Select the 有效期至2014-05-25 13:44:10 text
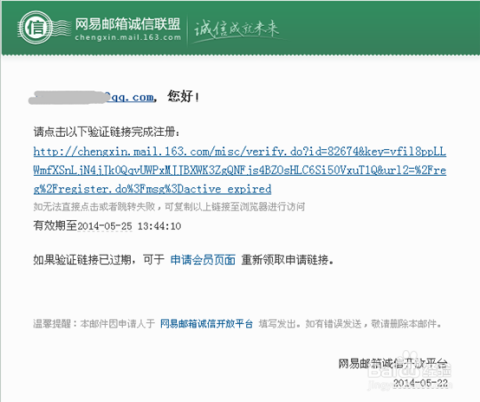The height and width of the screenshot is (402, 480). [x=107, y=226]
